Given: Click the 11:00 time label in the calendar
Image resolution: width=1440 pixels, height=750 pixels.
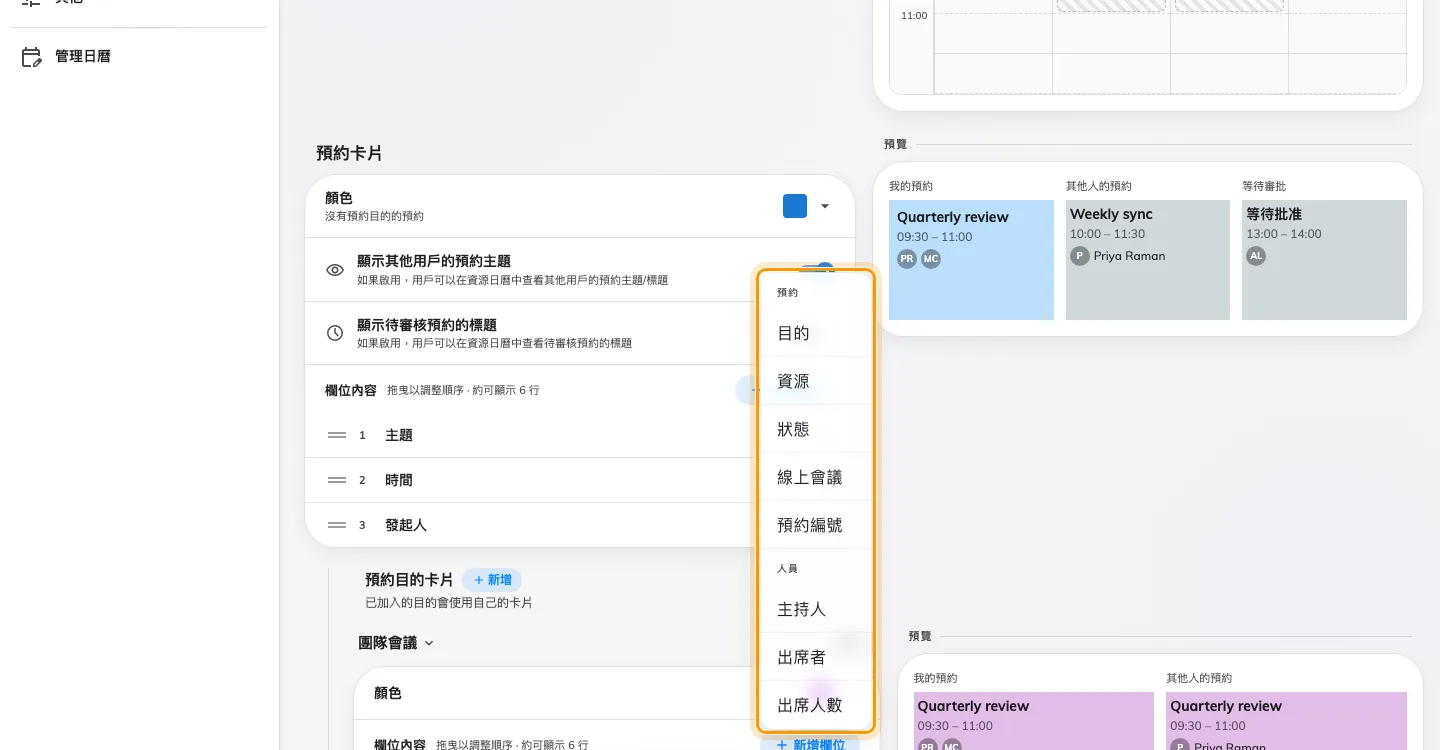Looking at the screenshot, I should (x=914, y=16).
